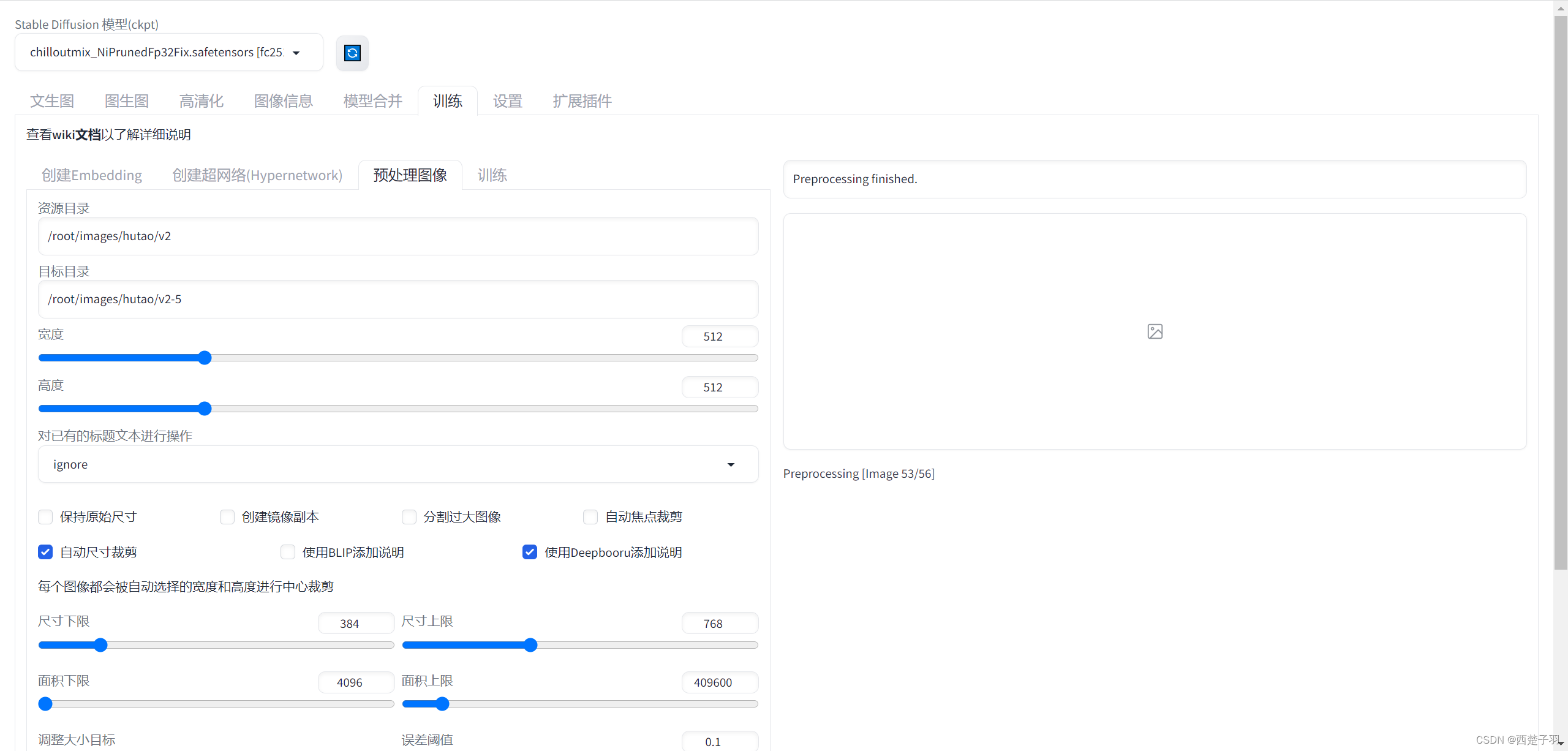Viewport: 1568px width, 751px height.
Task: Open the 高清化 tab
Action: click(202, 101)
